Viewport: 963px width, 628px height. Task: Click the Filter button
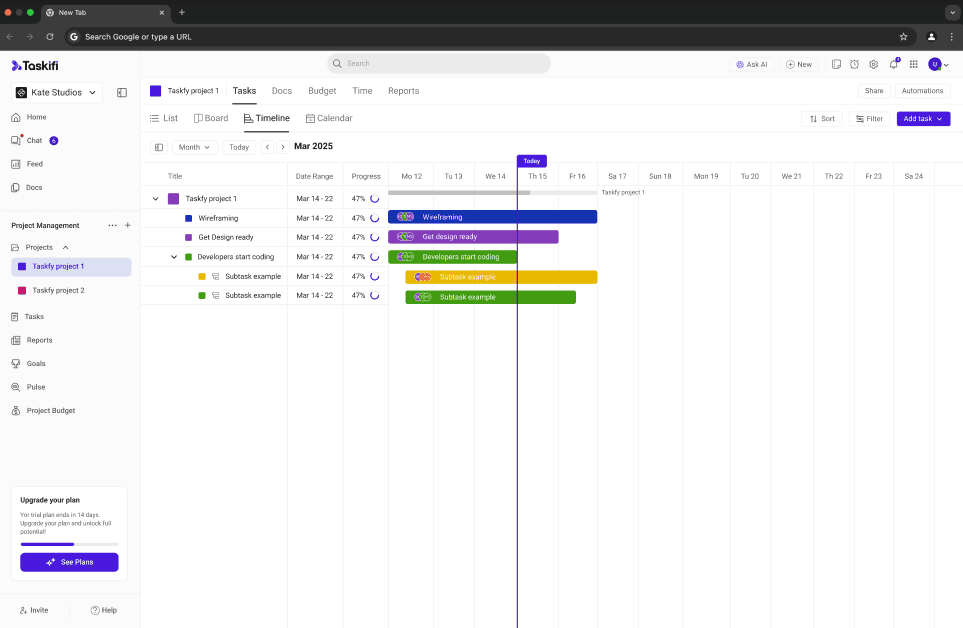869,118
